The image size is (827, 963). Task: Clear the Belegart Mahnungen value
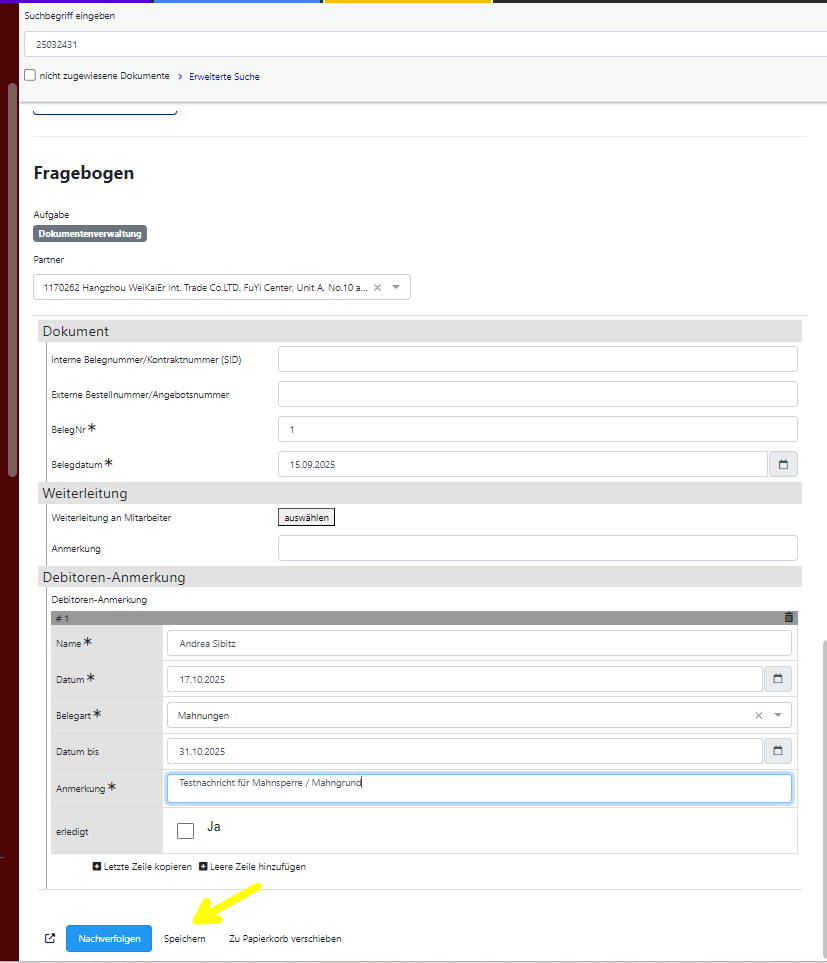(x=758, y=715)
